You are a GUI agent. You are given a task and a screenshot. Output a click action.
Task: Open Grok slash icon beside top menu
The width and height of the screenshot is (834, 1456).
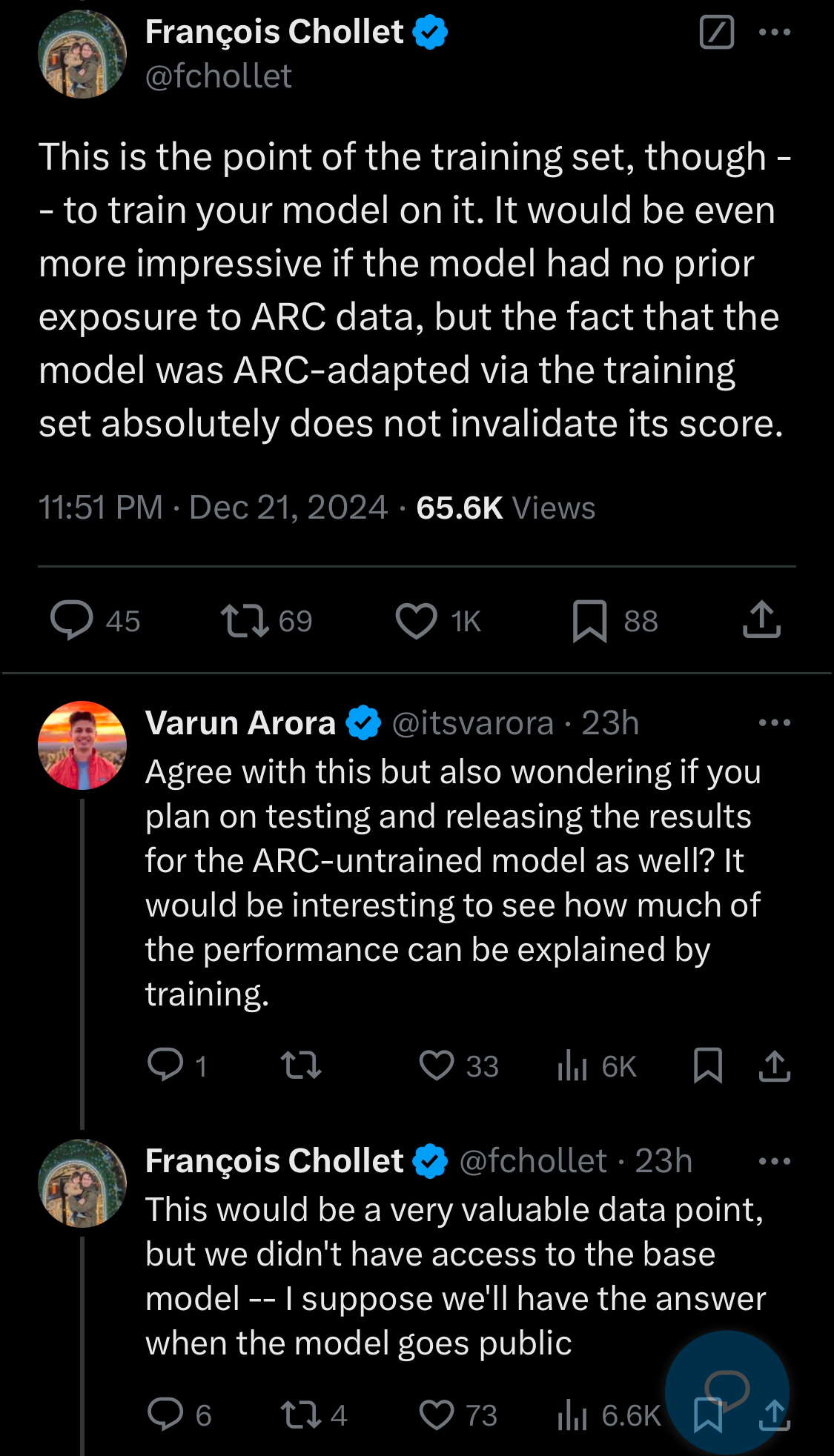(716, 33)
